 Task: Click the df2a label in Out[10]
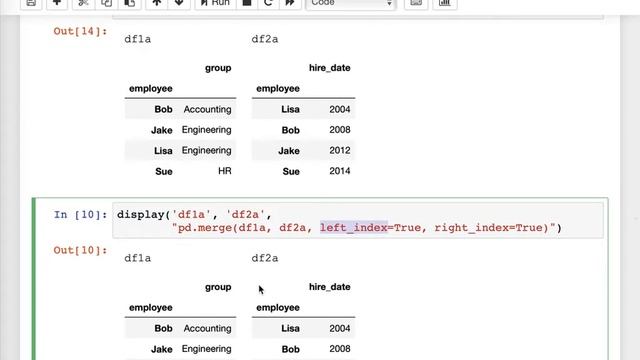coord(265,258)
